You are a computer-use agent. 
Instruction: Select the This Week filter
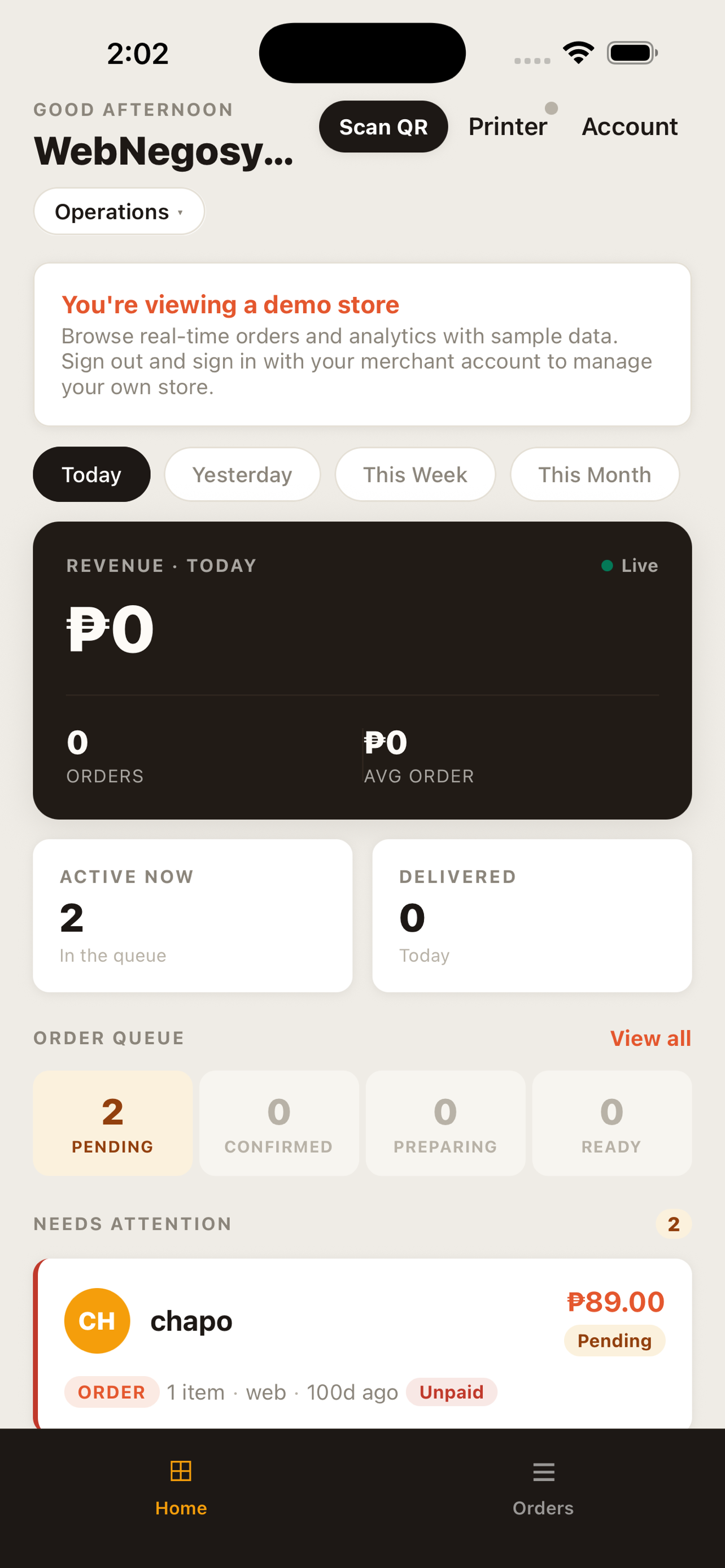click(415, 474)
